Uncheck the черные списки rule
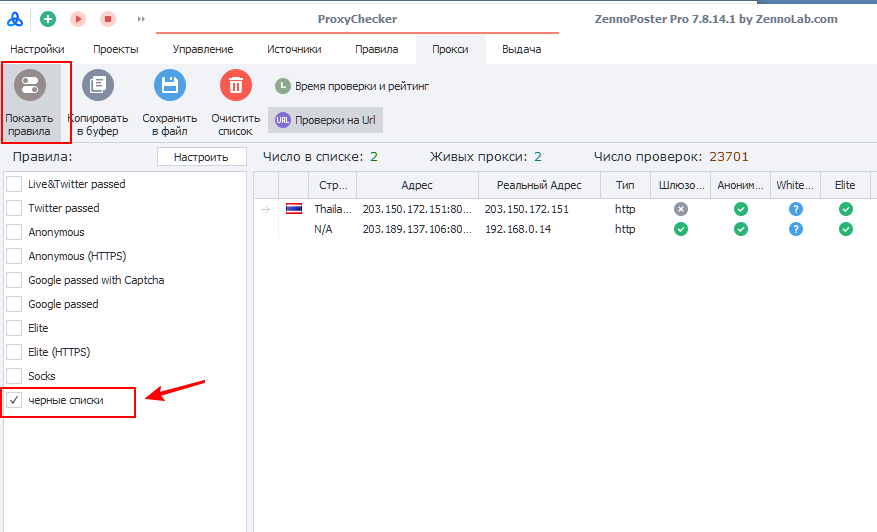The width and height of the screenshot is (877, 532). [x=14, y=400]
